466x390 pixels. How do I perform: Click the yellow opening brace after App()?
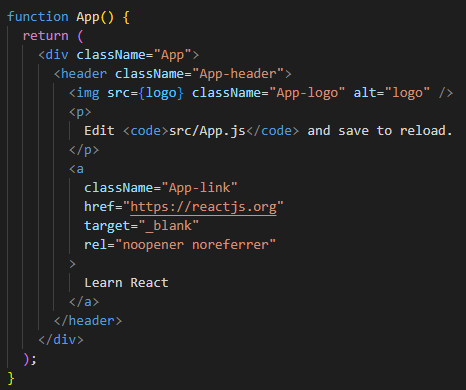126,17
